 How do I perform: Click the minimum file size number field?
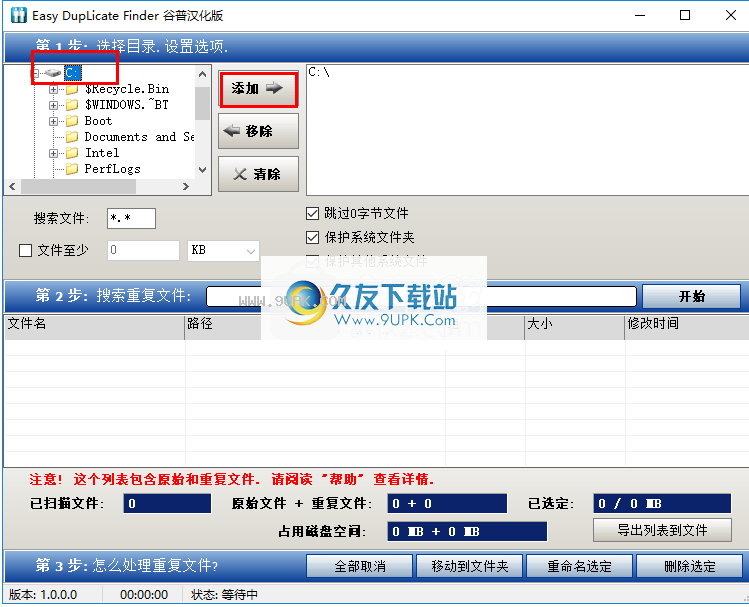point(143,250)
